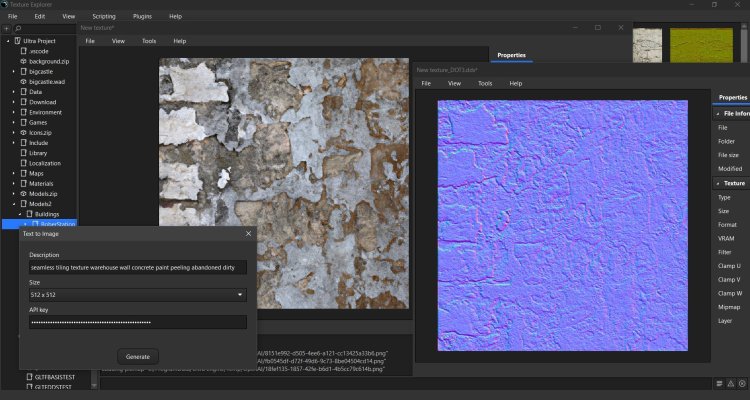Expand the Environment folder
This screenshot has height=400, width=750.
click(13, 112)
